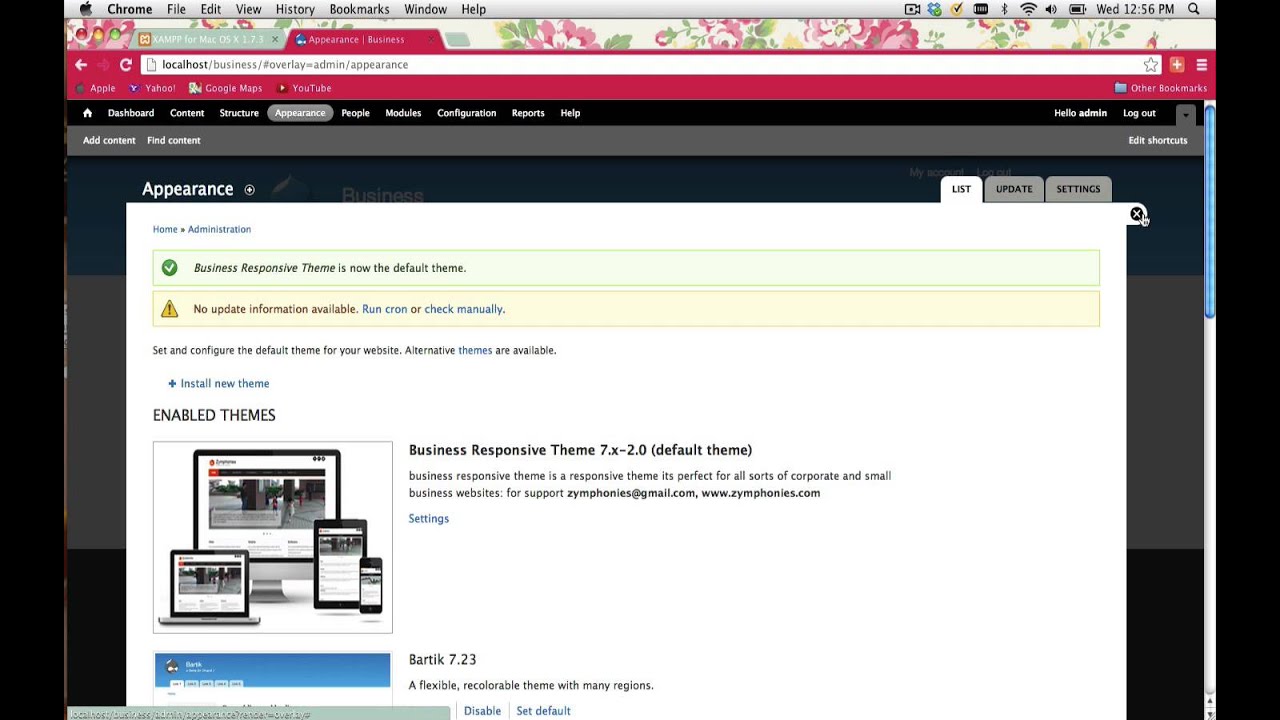The image size is (1280, 720).
Task: Click the Bluetooth icon in menu bar
Action: pyautogui.click(x=1005, y=9)
